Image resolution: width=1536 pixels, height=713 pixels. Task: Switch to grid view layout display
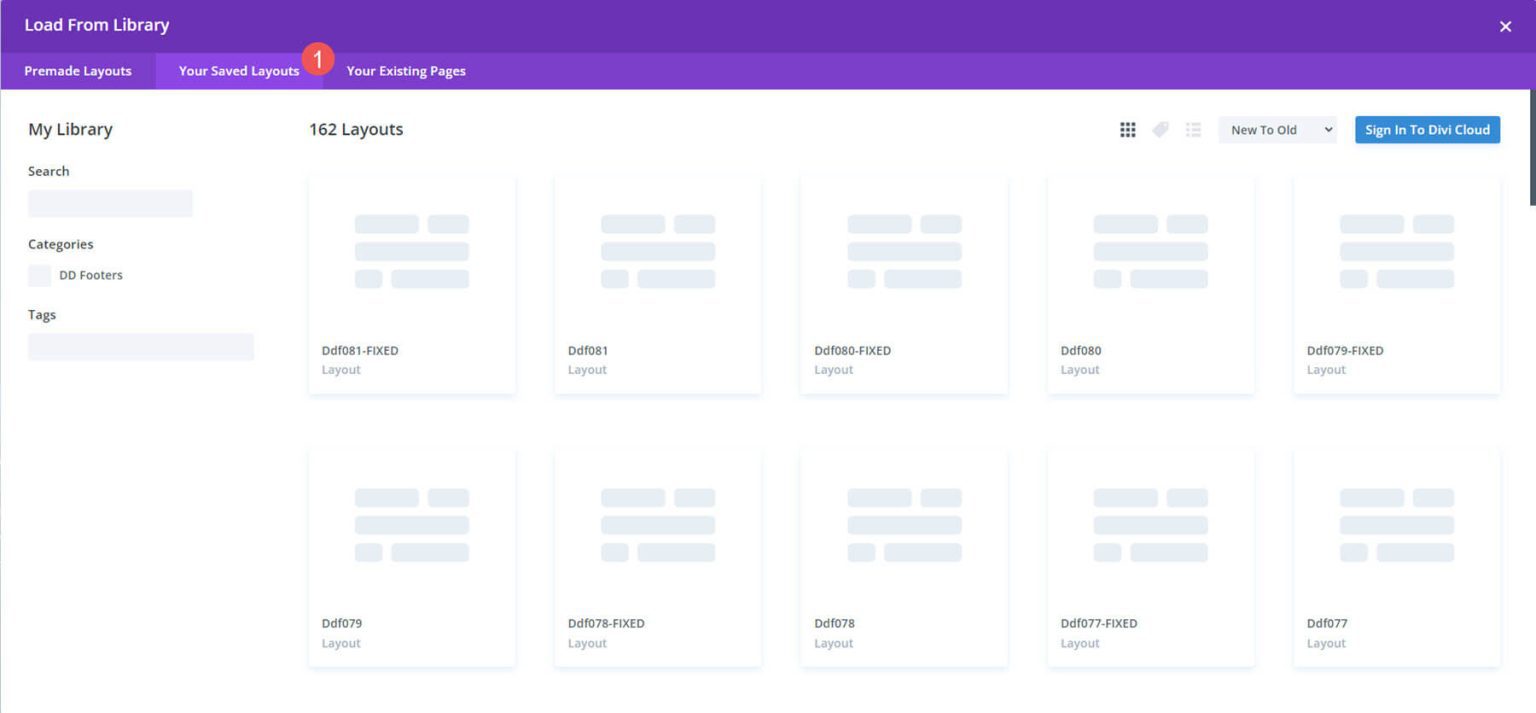pos(1127,129)
